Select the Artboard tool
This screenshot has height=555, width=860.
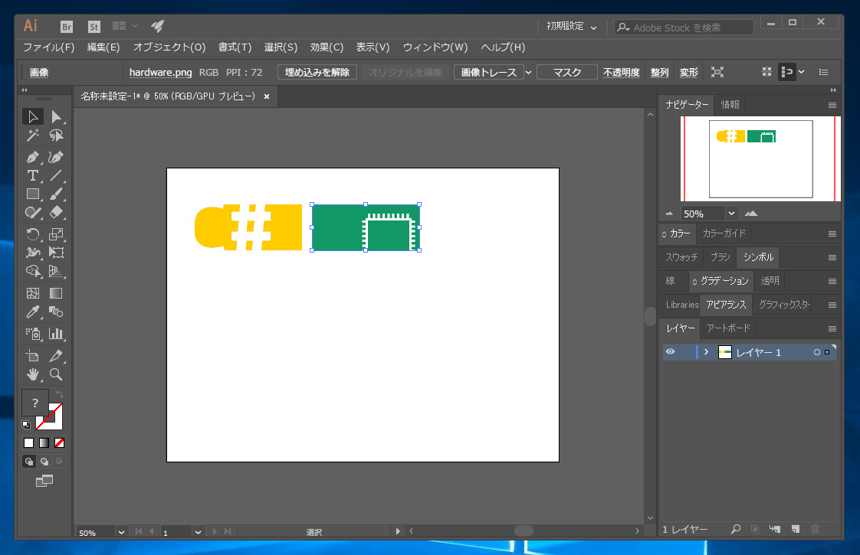click(33, 356)
